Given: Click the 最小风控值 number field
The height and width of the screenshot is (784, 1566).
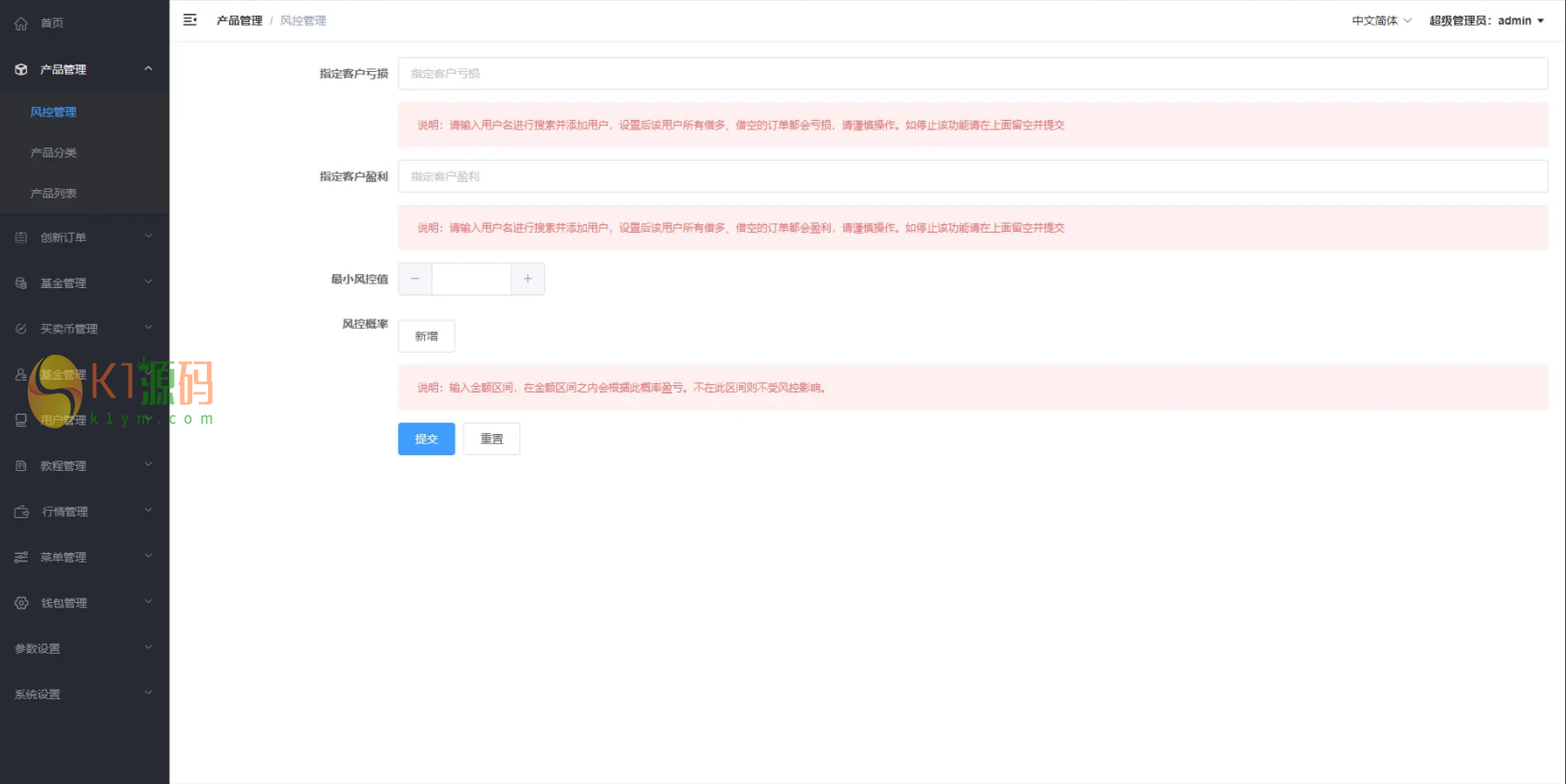Looking at the screenshot, I should point(471,279).
